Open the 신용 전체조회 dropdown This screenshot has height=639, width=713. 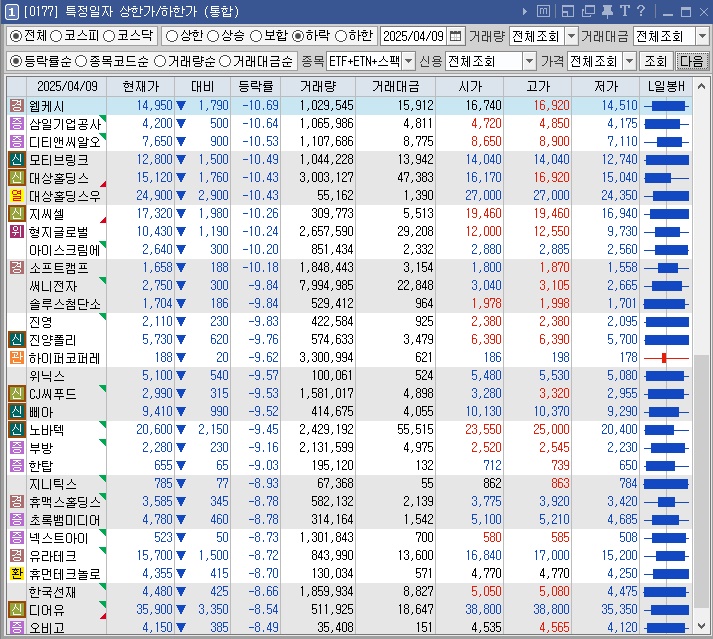(529, 61)
